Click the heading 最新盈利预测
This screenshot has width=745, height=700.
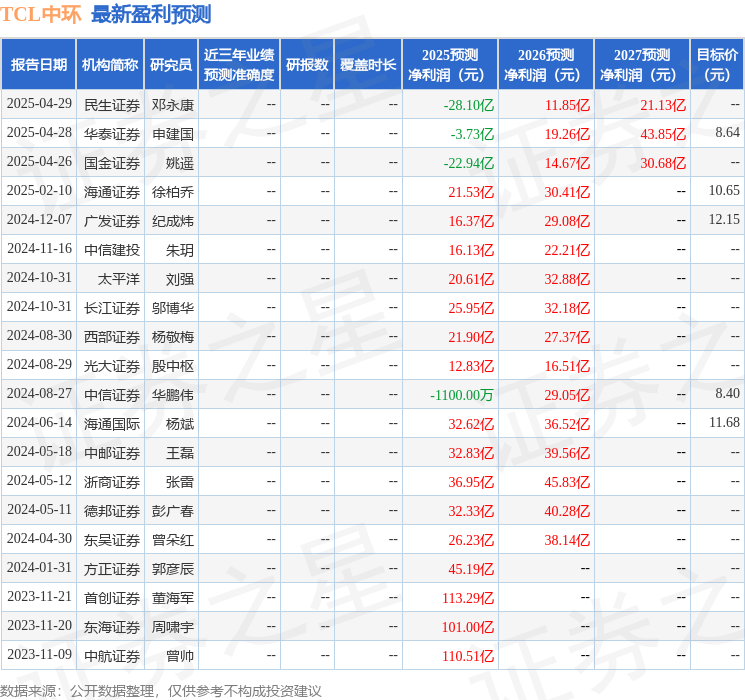(151, 14)
